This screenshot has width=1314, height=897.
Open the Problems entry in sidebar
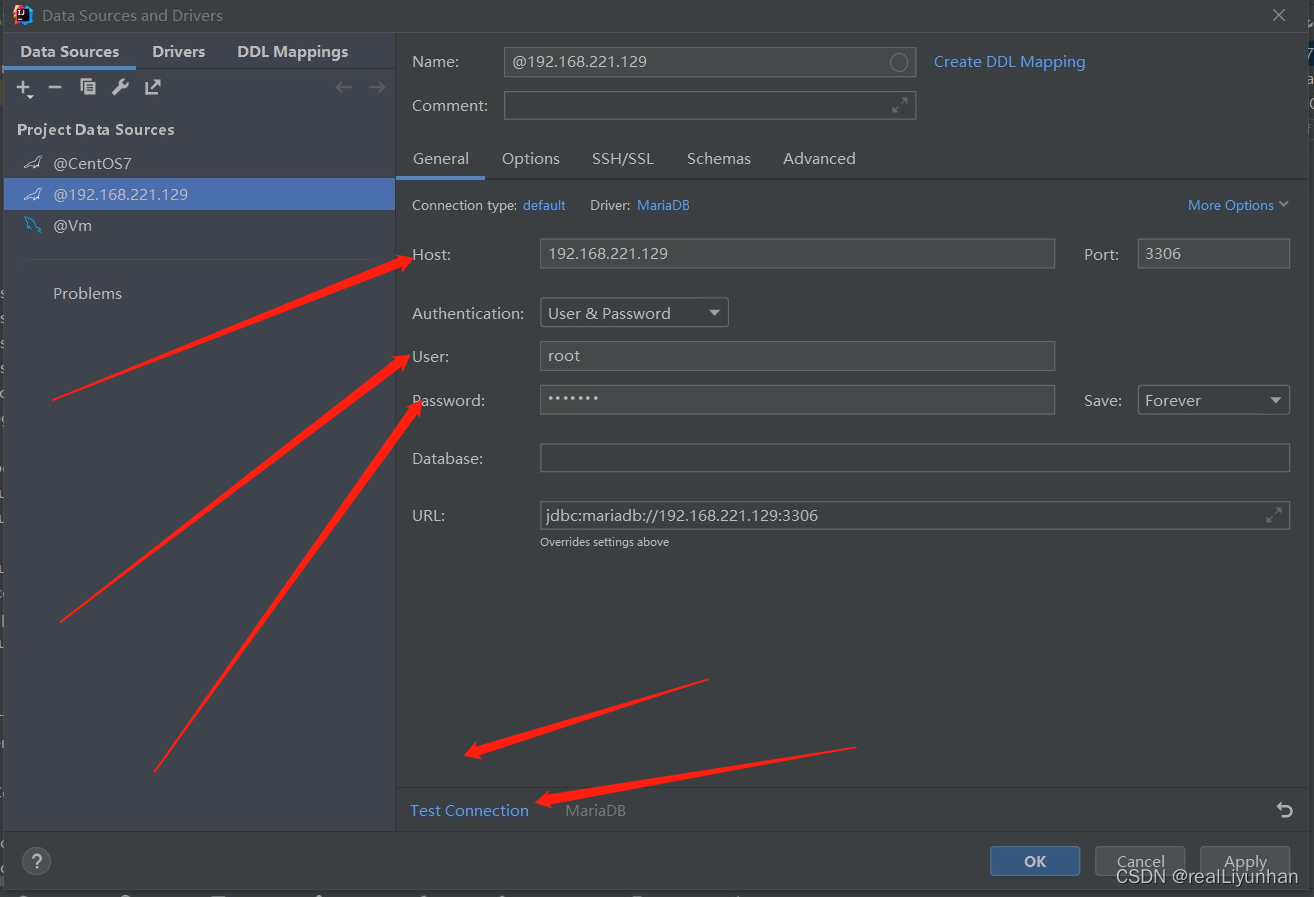[87, 293]
